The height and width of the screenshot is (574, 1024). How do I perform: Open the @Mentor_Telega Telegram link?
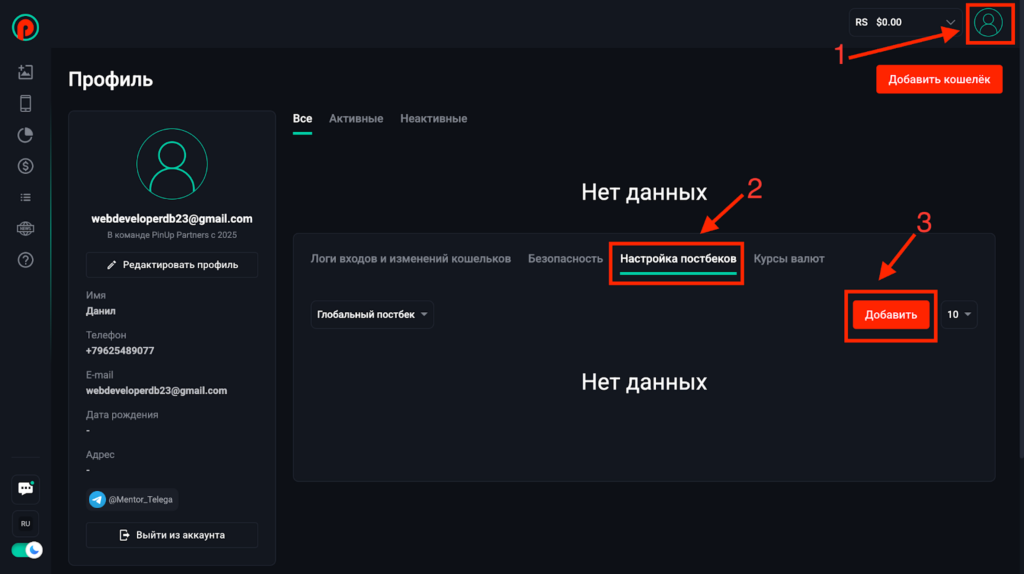click(x=132, y=500)
